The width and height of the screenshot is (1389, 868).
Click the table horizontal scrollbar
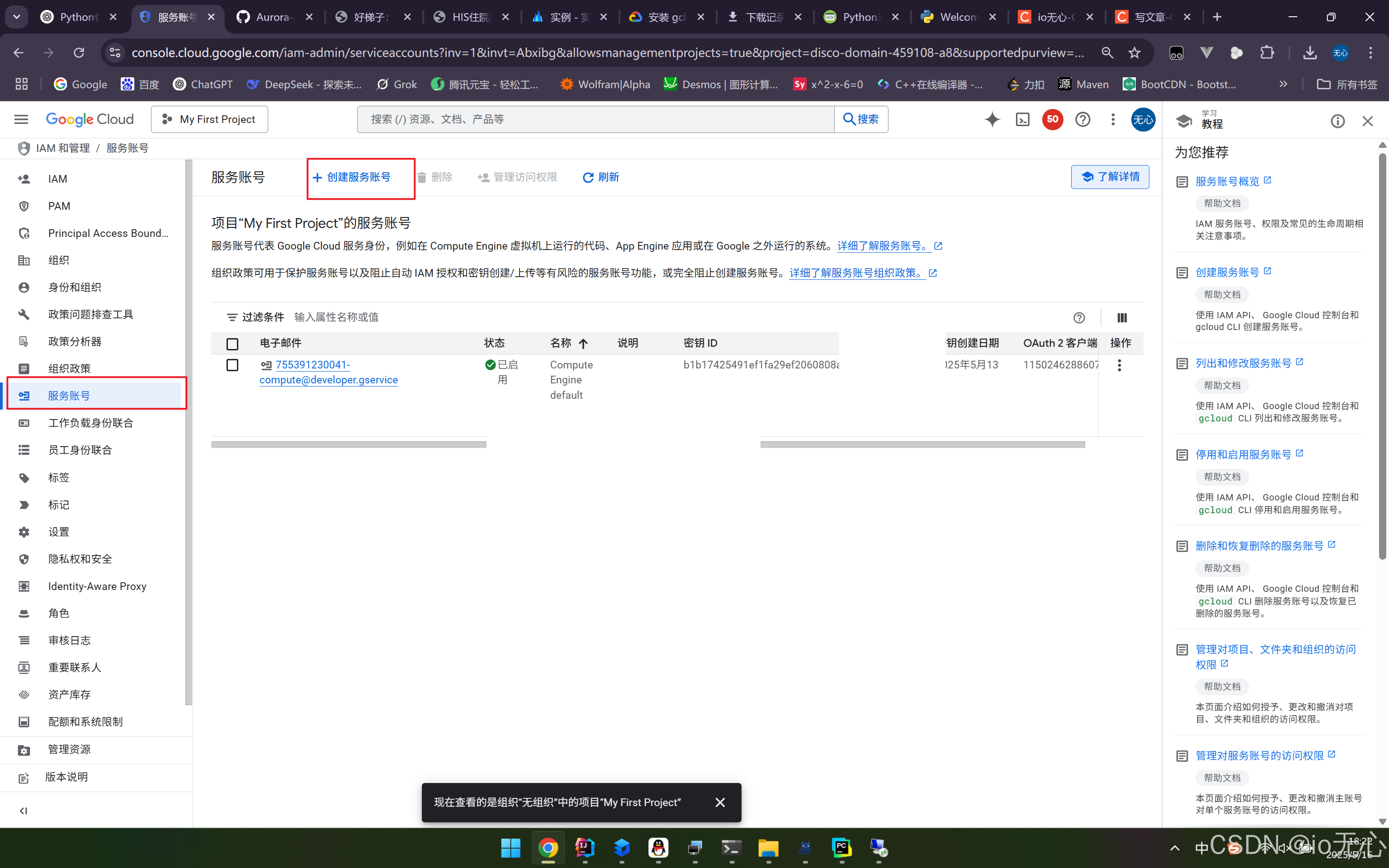click(x=349, y=444)
